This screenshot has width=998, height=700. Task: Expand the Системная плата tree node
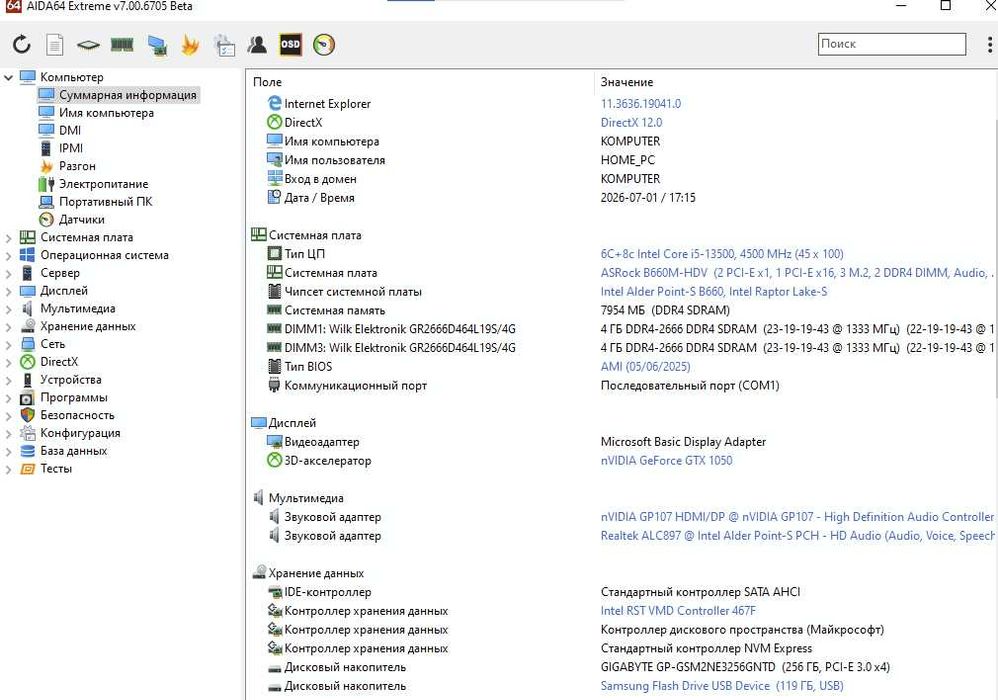(x=8, y=238)
